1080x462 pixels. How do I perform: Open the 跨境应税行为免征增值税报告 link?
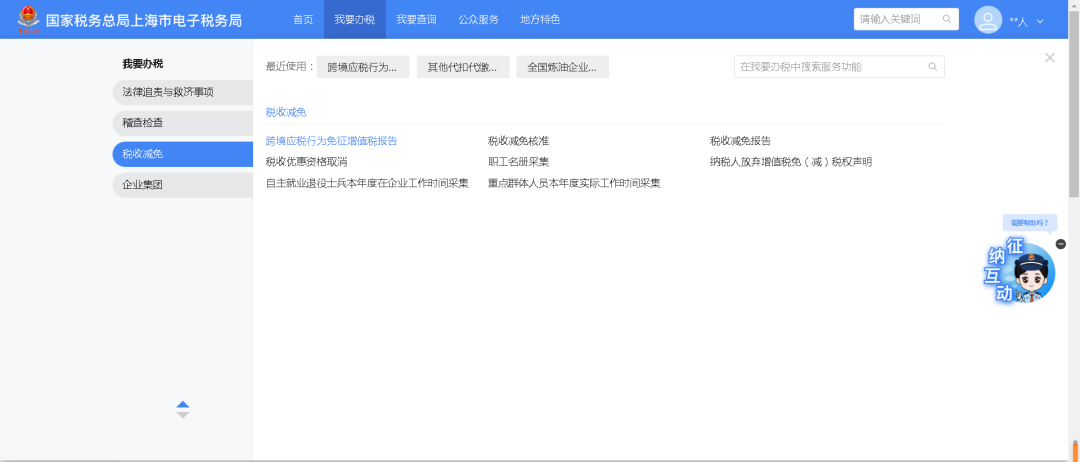point(331,141)
